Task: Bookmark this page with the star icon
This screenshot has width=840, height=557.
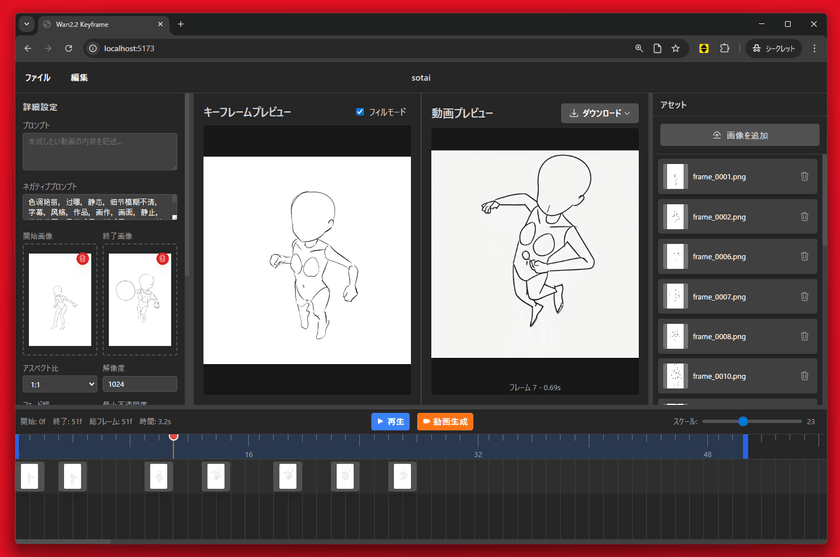Action: pyautogui.click(x=676, y=48)
